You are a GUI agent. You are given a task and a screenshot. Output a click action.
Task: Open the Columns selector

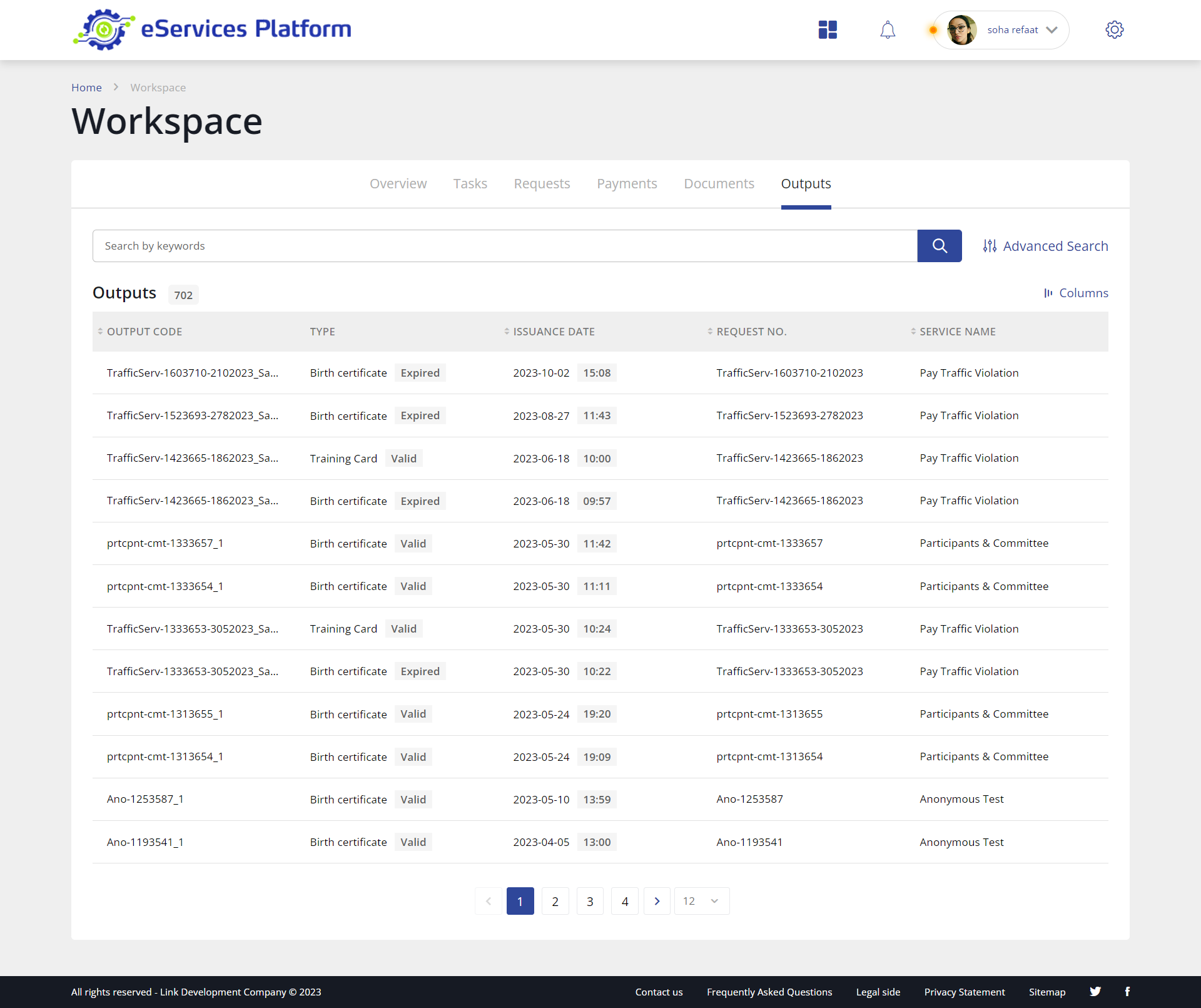coord(1075,293)
